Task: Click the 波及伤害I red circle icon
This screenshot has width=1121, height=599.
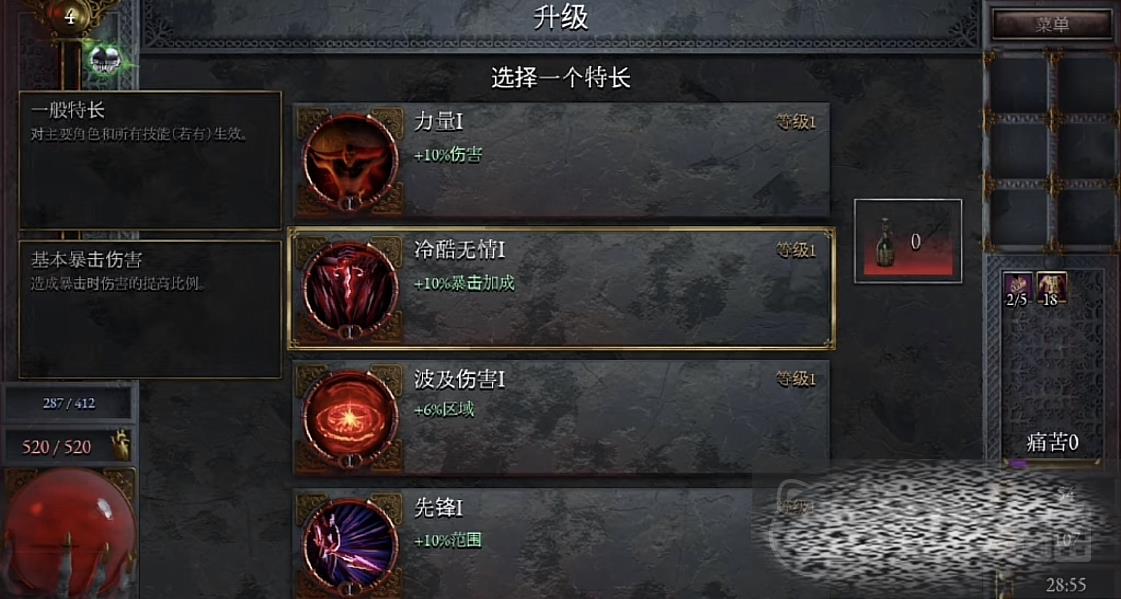Action: [350, 419]
